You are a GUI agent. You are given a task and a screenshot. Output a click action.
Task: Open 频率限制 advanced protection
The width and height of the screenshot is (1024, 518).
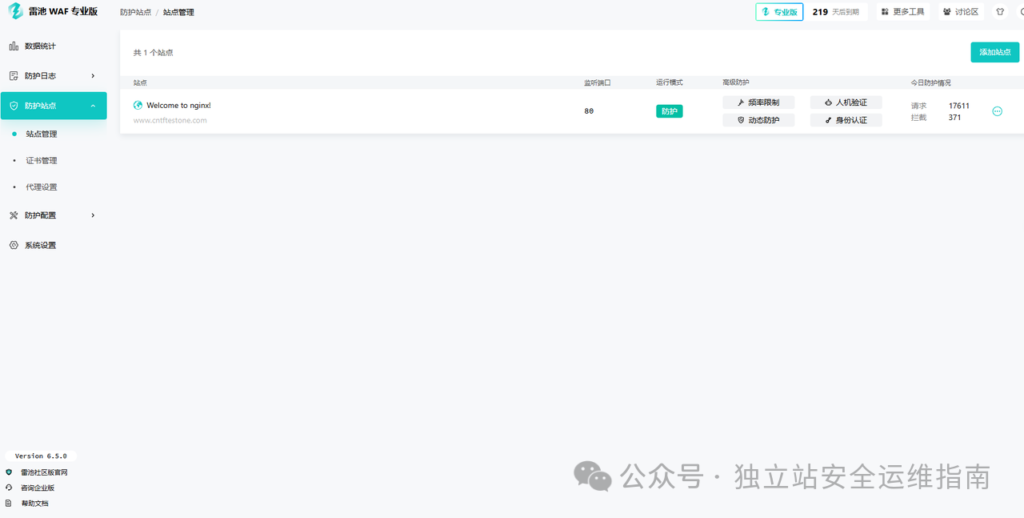click(758, 103)
